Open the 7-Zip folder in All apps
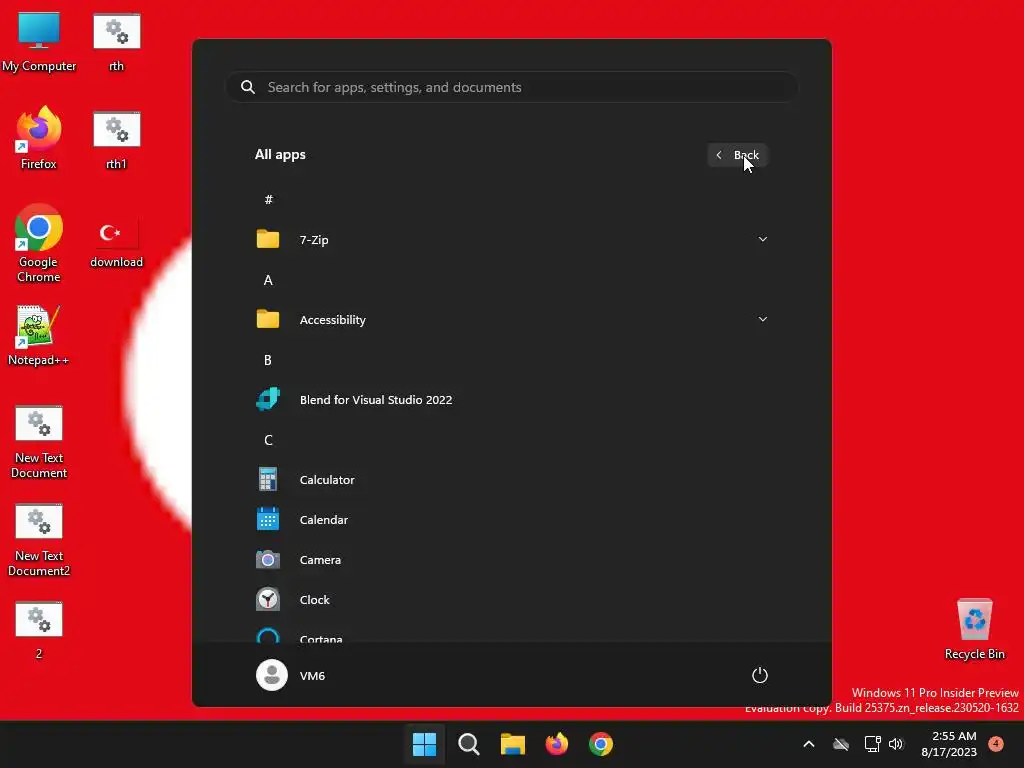 pos(511,240)
